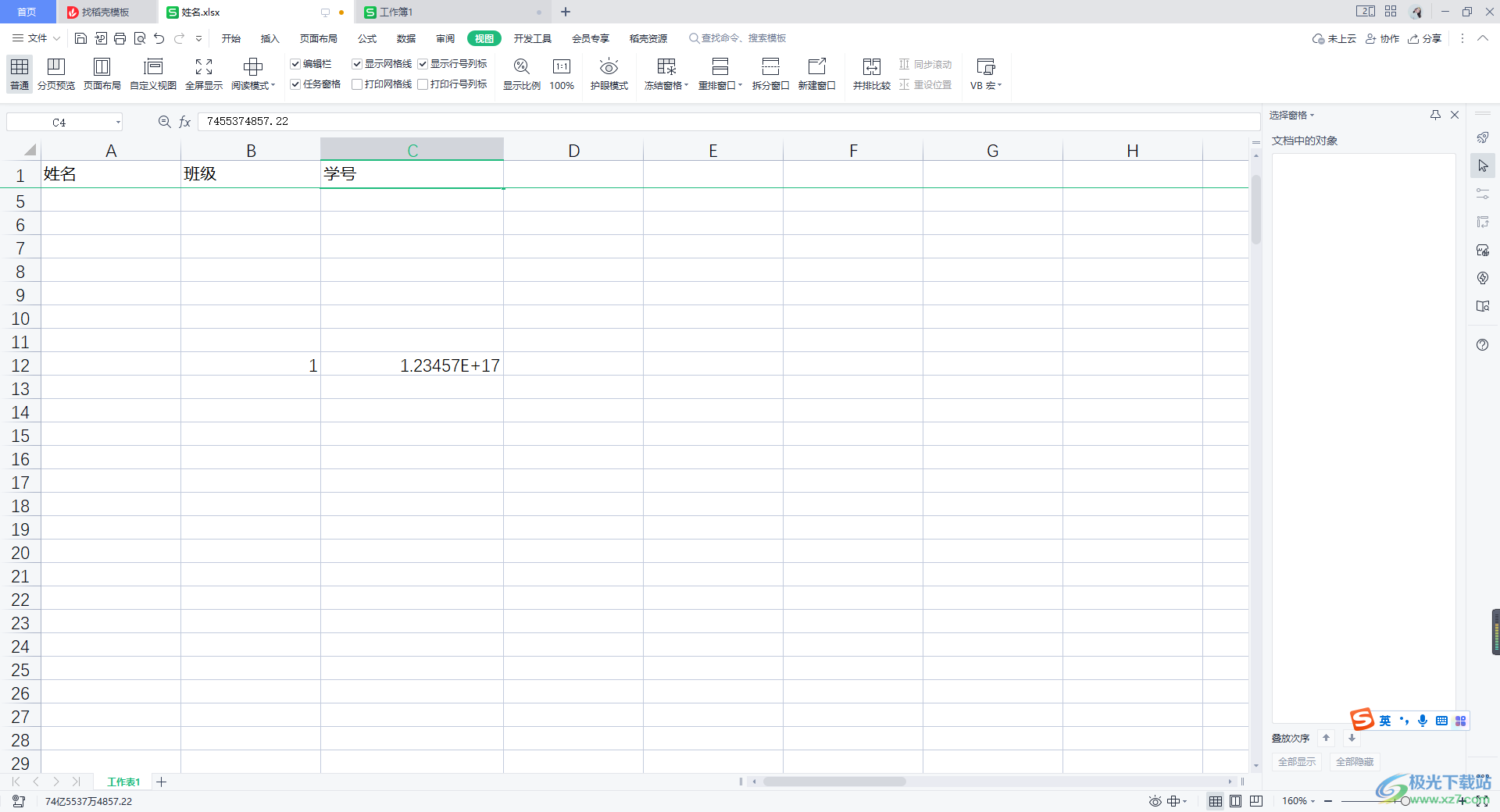Select the 工作表1 sheet tab
Viewport: 1500px width, 812px height.
tap(123, 782)
